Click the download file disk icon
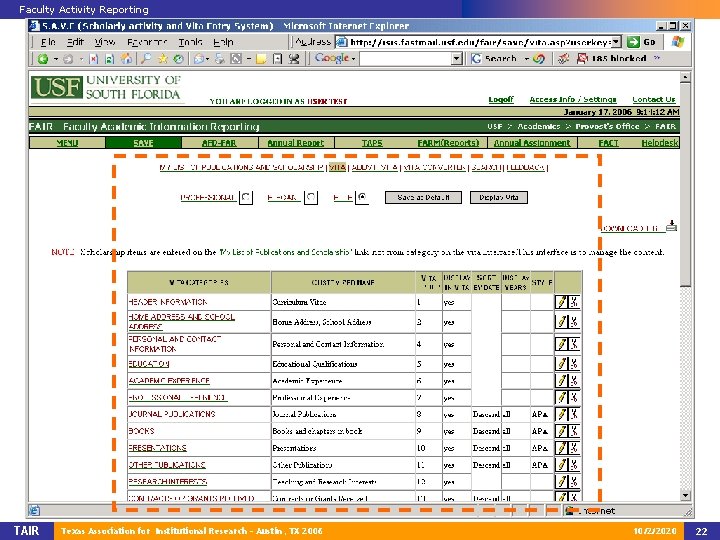This screenshot has height=540, width=720. [671, 226]
